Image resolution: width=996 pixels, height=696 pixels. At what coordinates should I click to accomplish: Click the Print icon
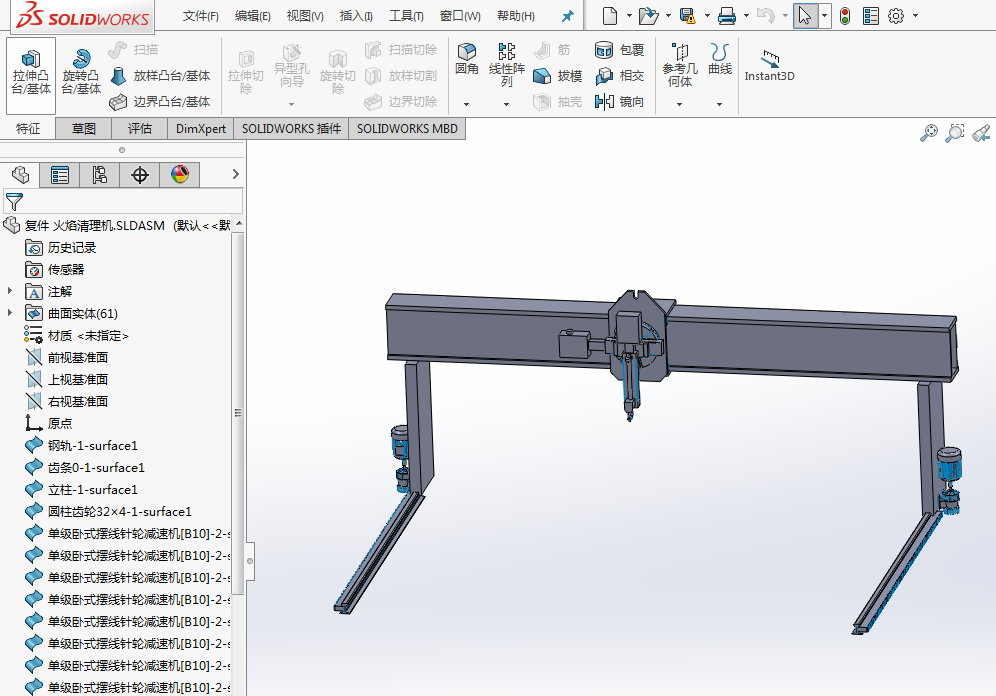pos(727,16)
